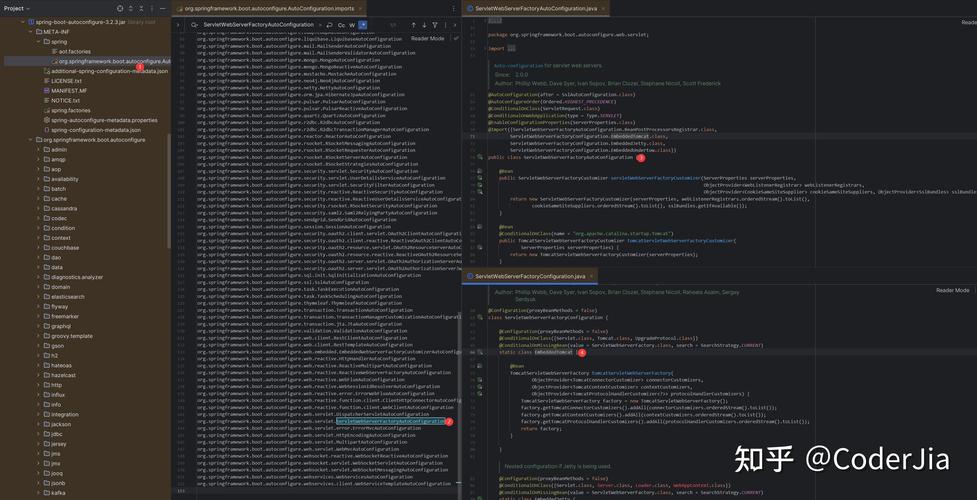Screen dimensions: 977x500
Task: Expand the cache package
Action: pos(39,199)
